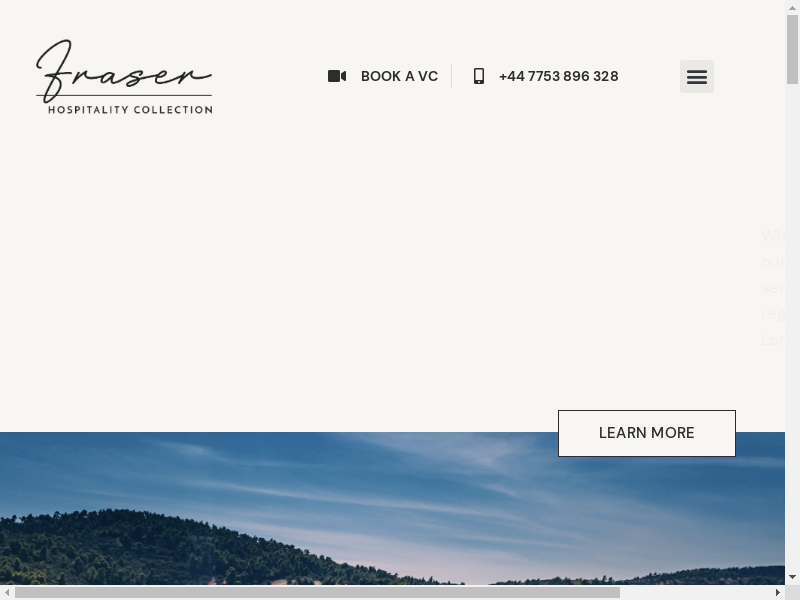Click the forested hill in the hero image
Screen dimensions: 800x600
click(x=153, y=548)
